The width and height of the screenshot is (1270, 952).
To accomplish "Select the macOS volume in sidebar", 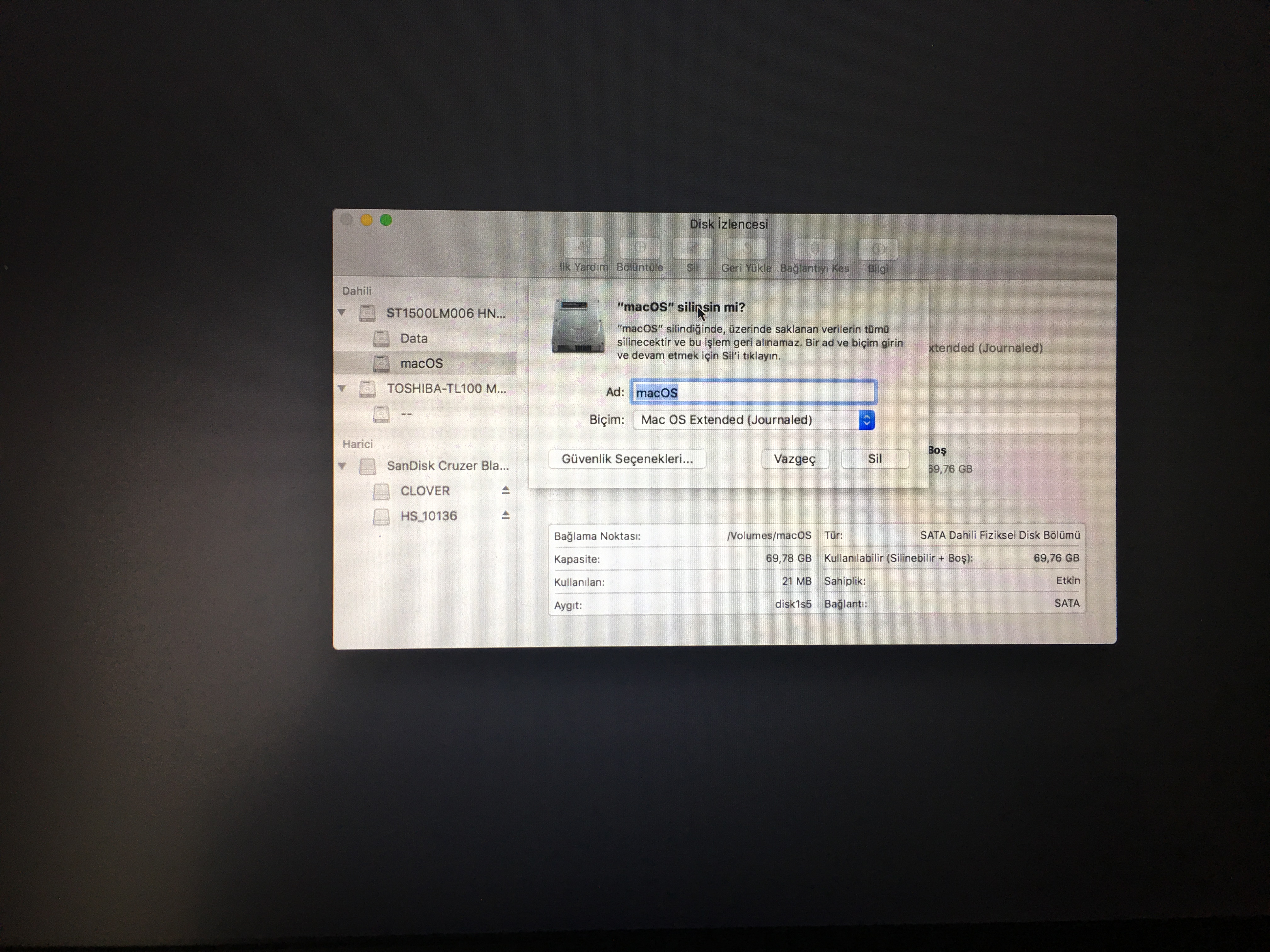I will [421, 363].
